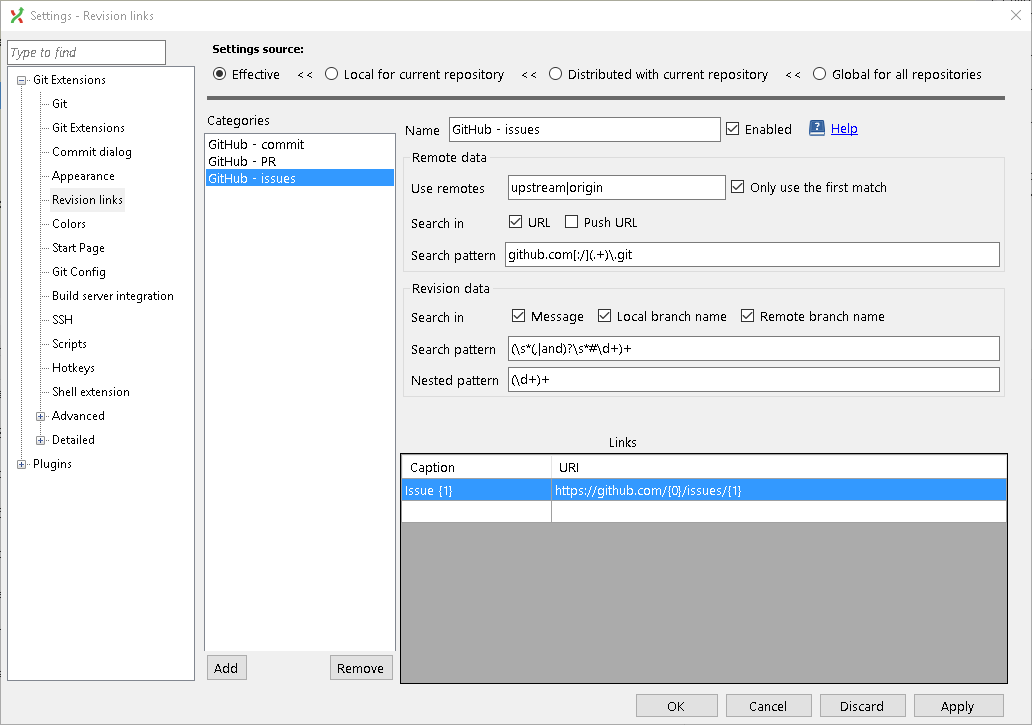Select the Plugins tree item label

52,464
